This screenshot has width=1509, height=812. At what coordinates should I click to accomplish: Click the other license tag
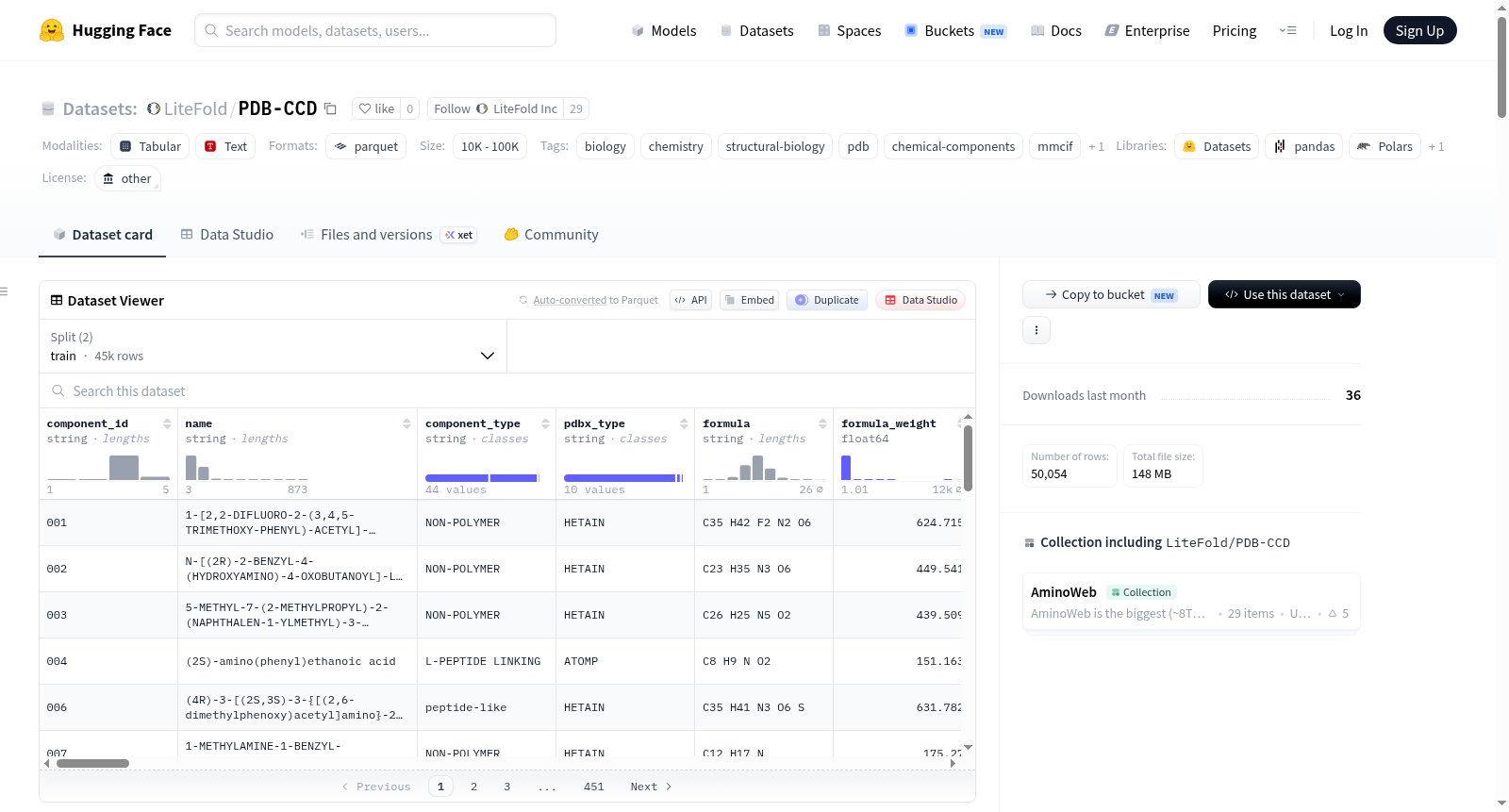[x=127, y=178]
